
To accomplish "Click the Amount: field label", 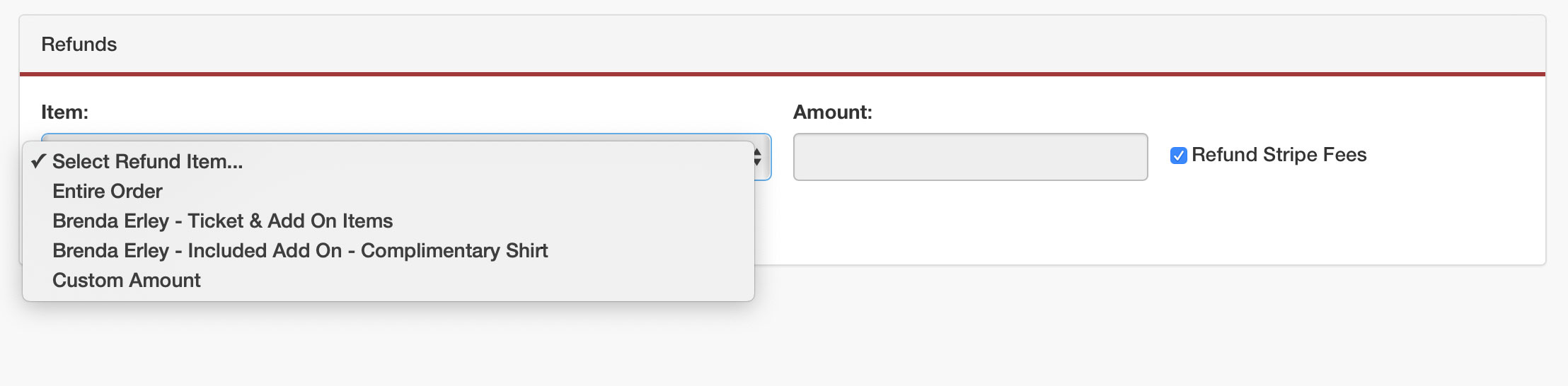I will pos(832,112).
